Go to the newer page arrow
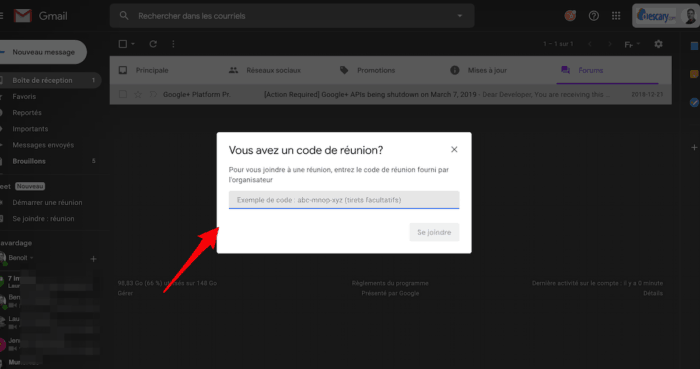The image size is (700, 369). pos(590,44)
